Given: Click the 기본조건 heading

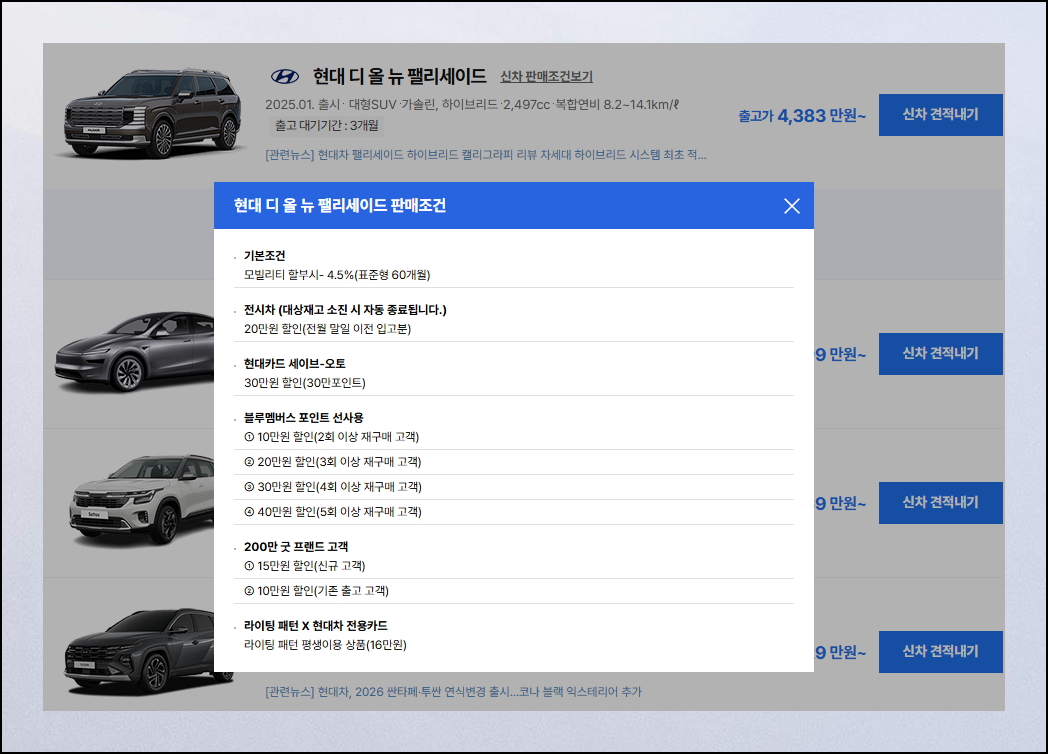Looking at the screenshot, I should pos(265,256).
